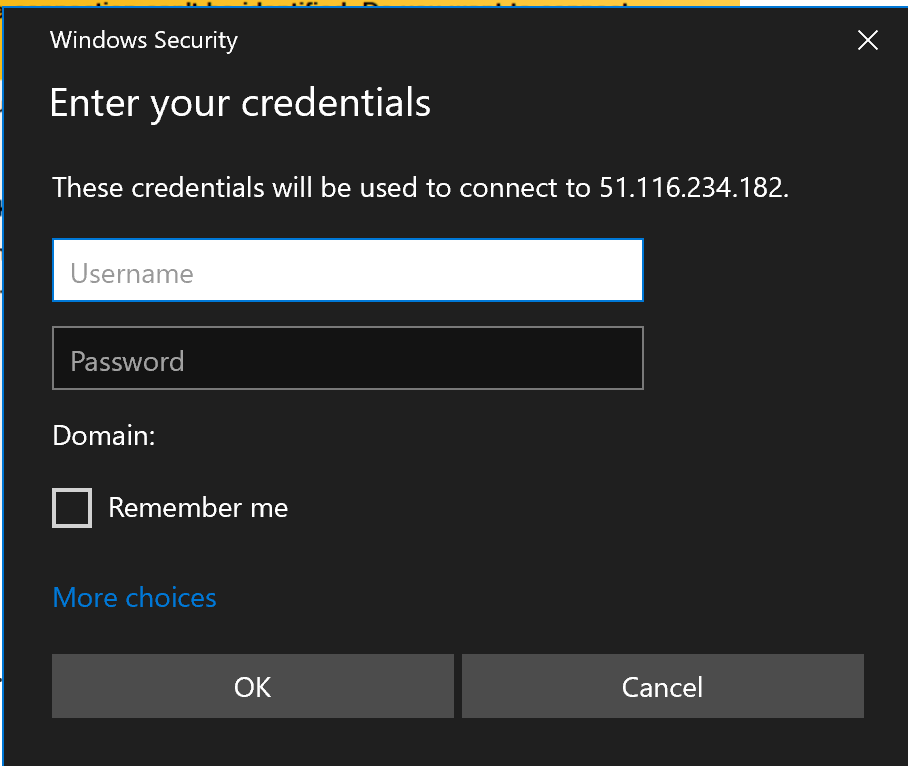The width and height of the screenshot is (908, 766).
Task: Focus the Password input field
Action: (x=347, y=358)
